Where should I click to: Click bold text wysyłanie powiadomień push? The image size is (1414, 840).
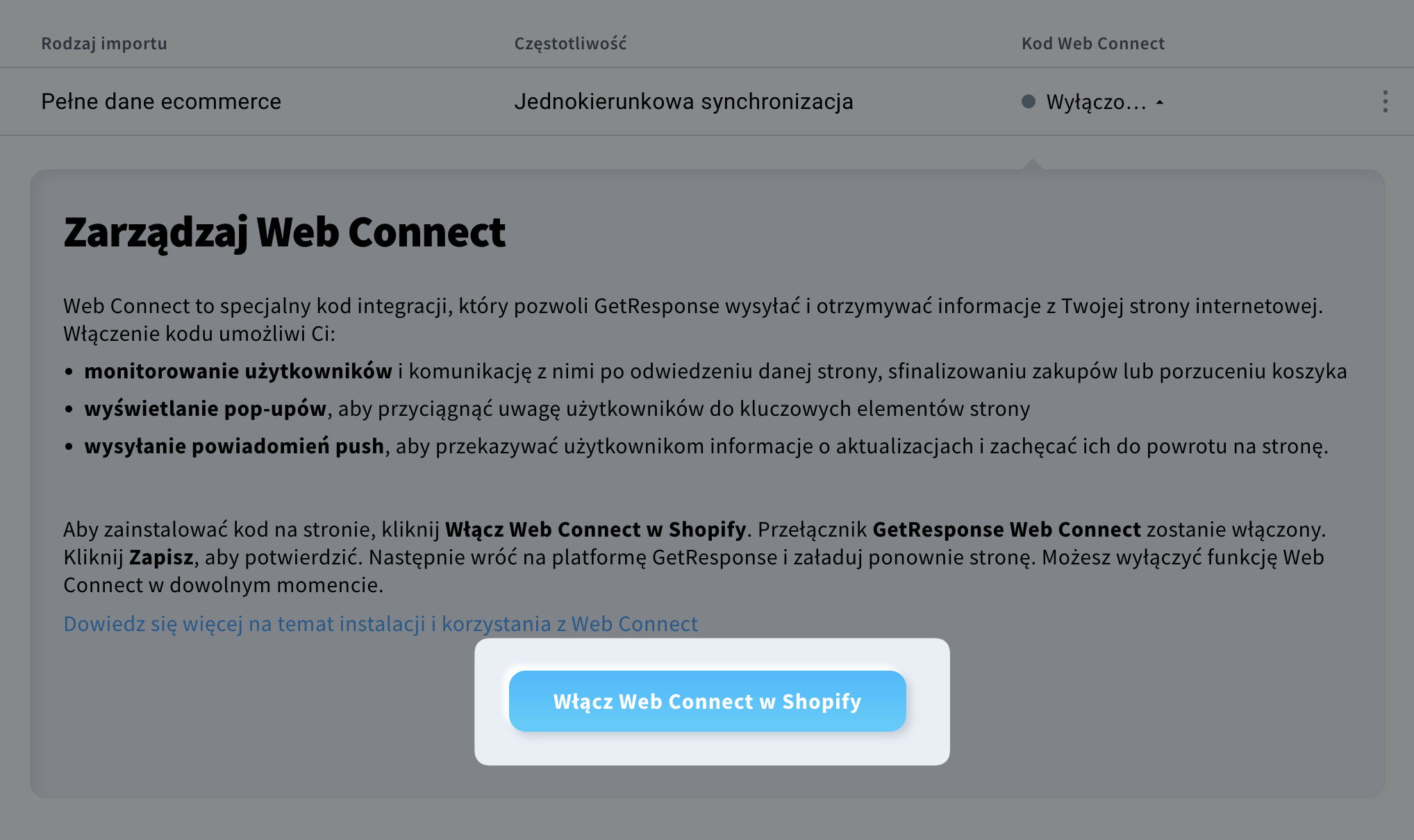point(234,446)
